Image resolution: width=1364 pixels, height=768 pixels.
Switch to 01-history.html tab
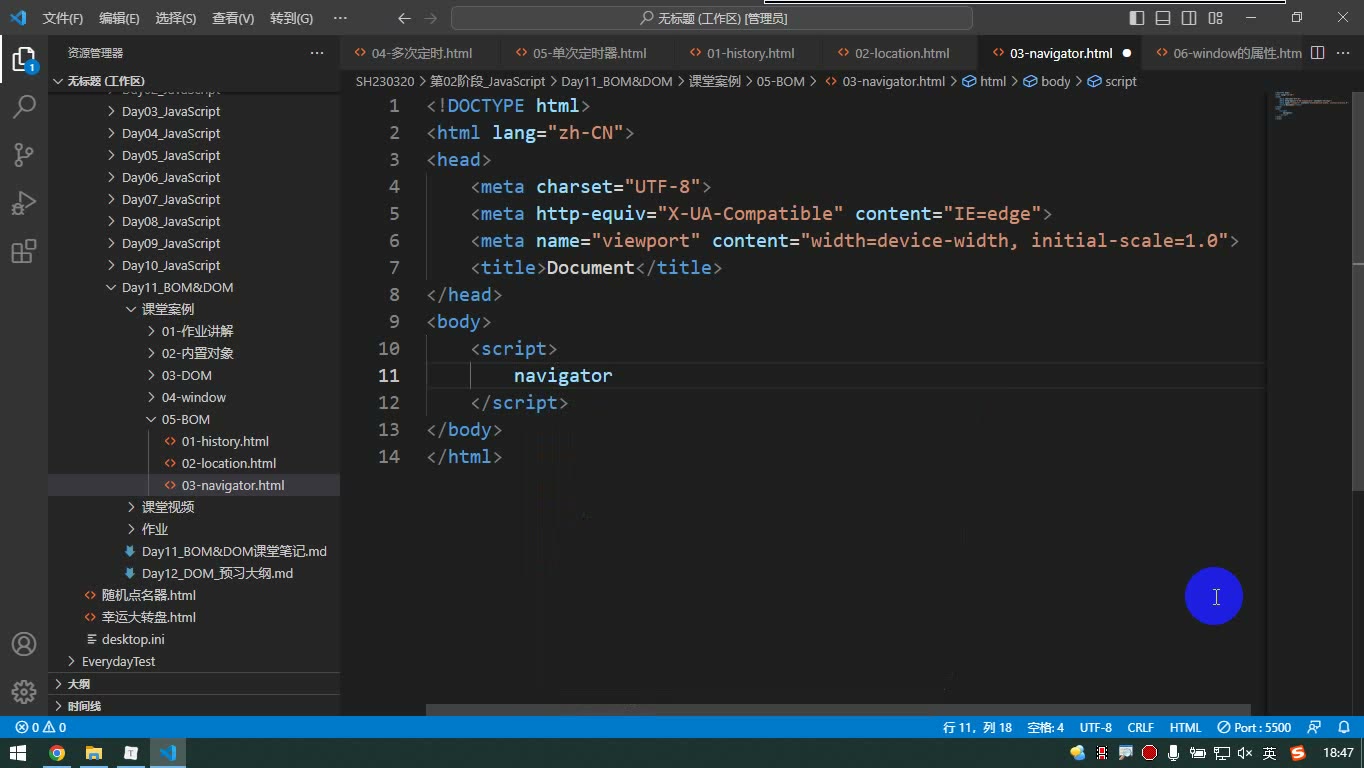(x=750, y=53)
